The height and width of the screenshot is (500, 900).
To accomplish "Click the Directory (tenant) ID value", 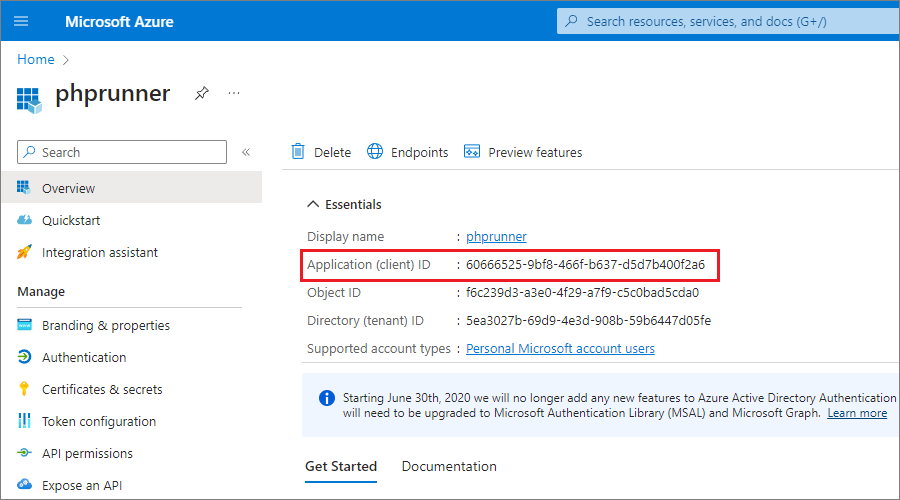I will pyautogui.click(x=588, y=320).
